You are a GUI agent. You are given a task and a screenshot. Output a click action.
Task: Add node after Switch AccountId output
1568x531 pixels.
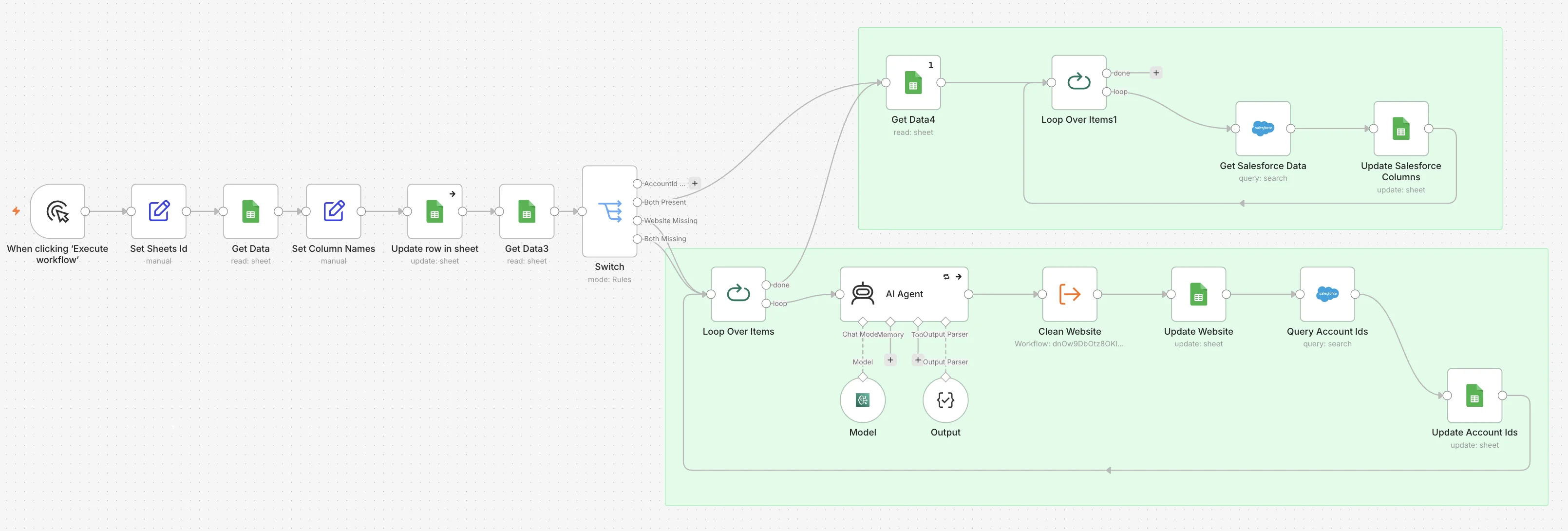pos(695,183)
